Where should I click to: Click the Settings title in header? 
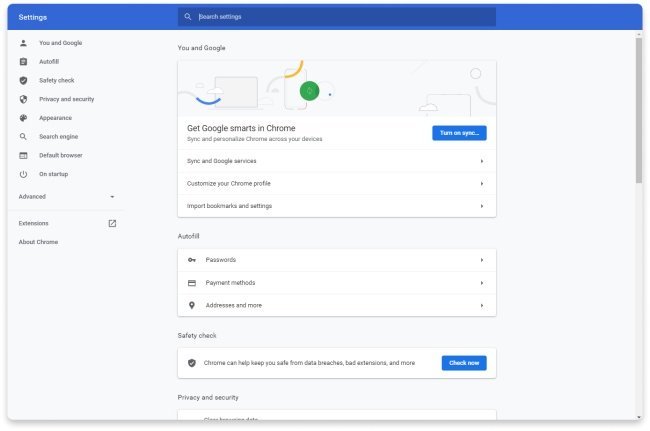pyautogui.click(x=33, y=17)
